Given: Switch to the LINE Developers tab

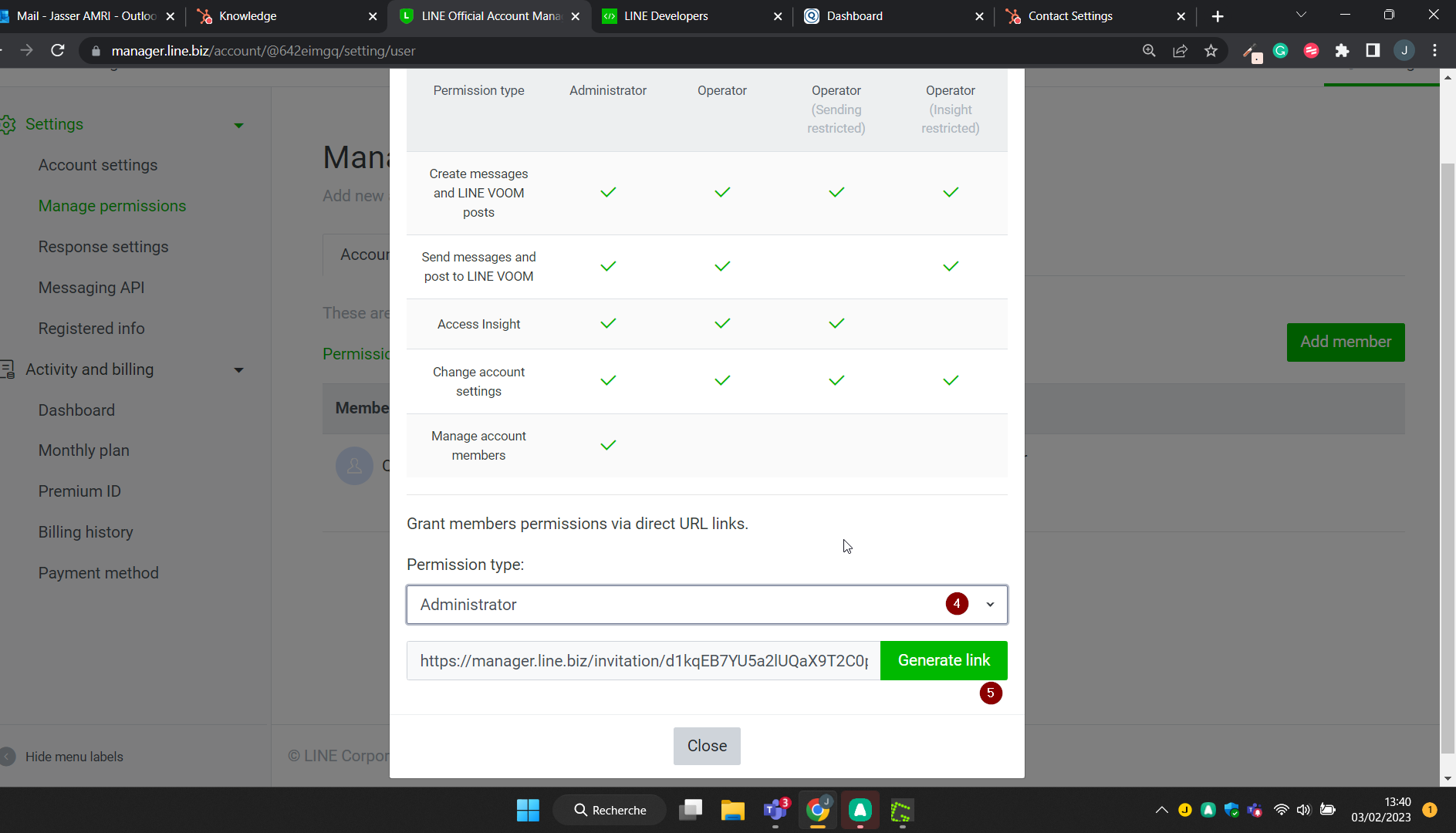Looking at the screenshot, I should (x=665, y=16).
